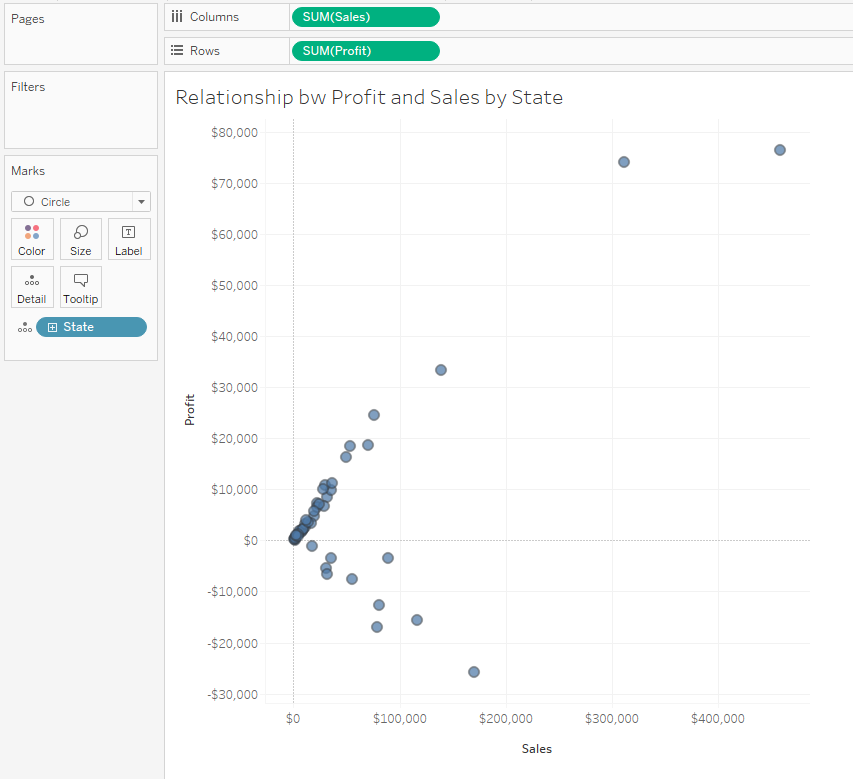This screenshot has width=853, height=779.
Task: Click the Columns shelf icon
Action: pyautogui.click(x=177, y=17)
